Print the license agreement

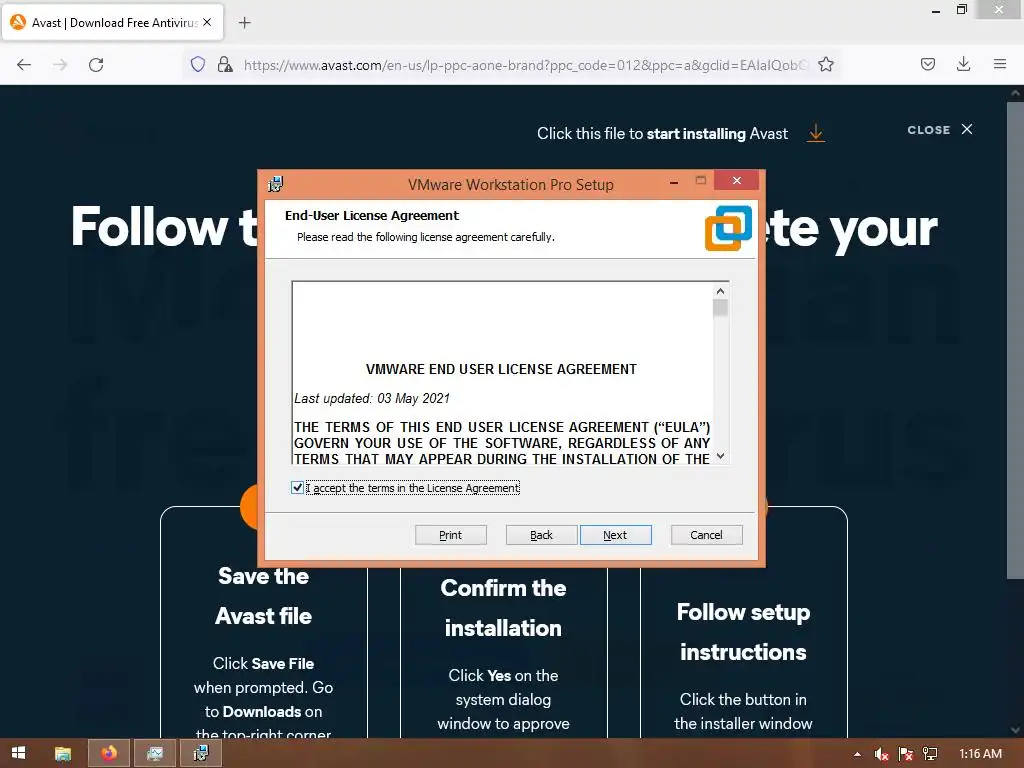451,535
